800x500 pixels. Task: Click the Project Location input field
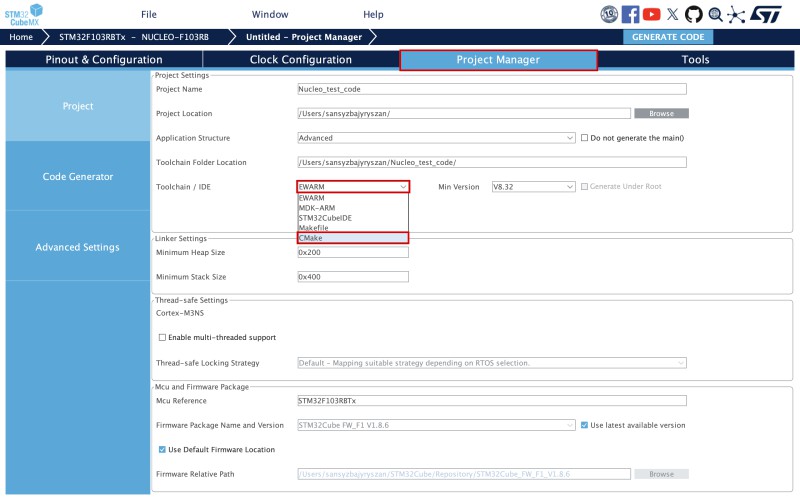[x=464, y=113]
